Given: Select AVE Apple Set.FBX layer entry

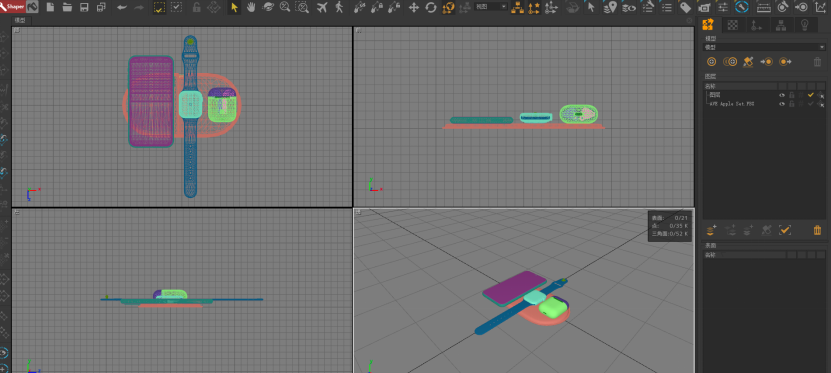Looking at the screenshot, I should click(731, 104).
